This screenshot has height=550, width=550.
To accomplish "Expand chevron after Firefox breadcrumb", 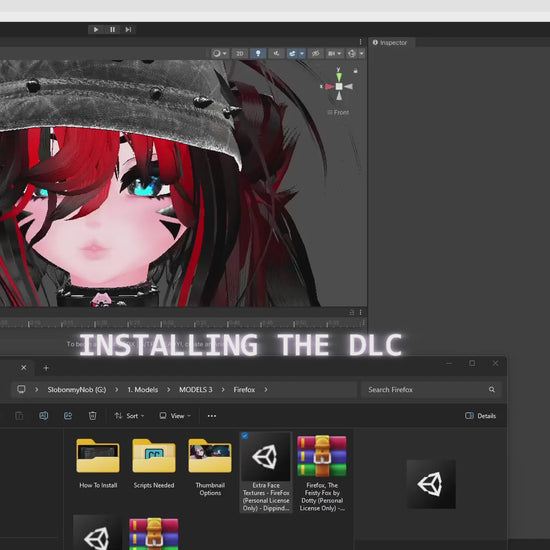I will coord(266,390).
